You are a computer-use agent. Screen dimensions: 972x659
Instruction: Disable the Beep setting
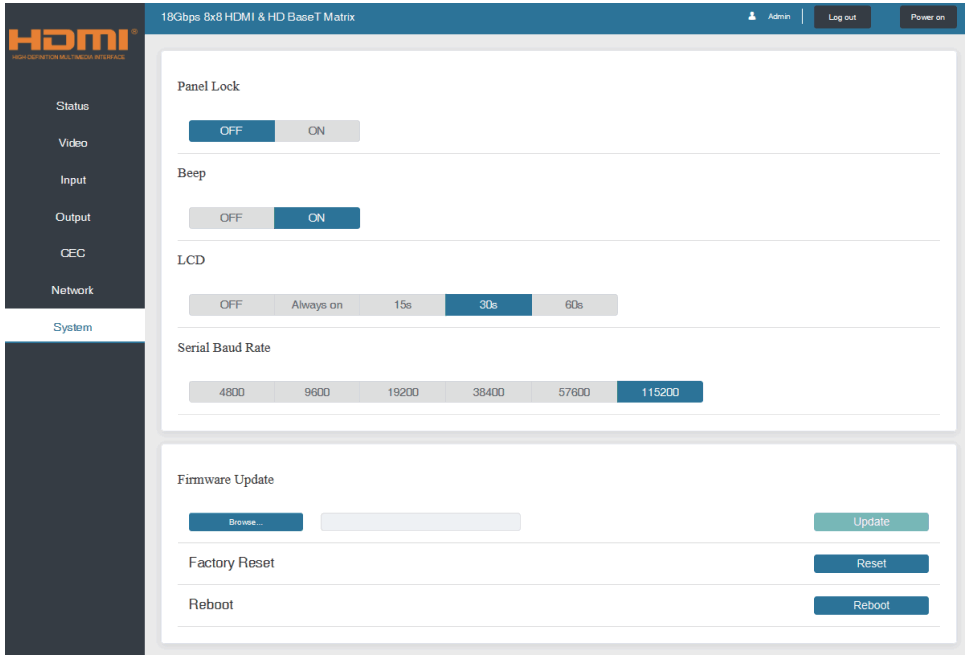pos(231,217)
